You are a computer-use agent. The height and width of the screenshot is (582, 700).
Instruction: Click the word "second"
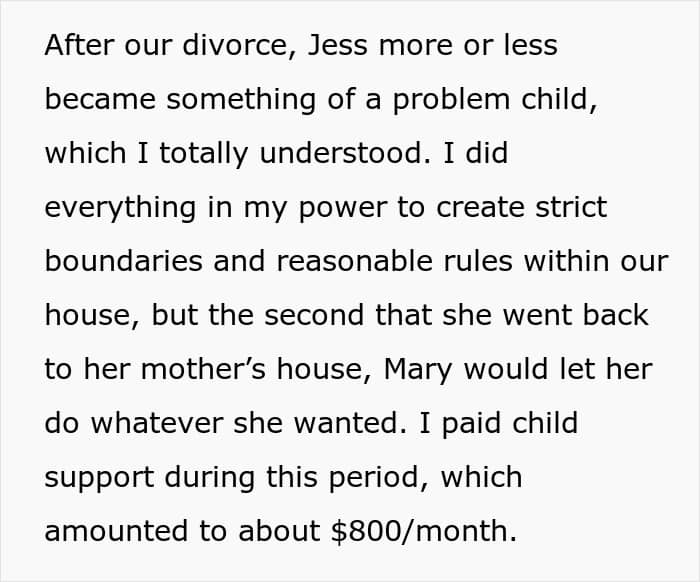coord(314,315)
